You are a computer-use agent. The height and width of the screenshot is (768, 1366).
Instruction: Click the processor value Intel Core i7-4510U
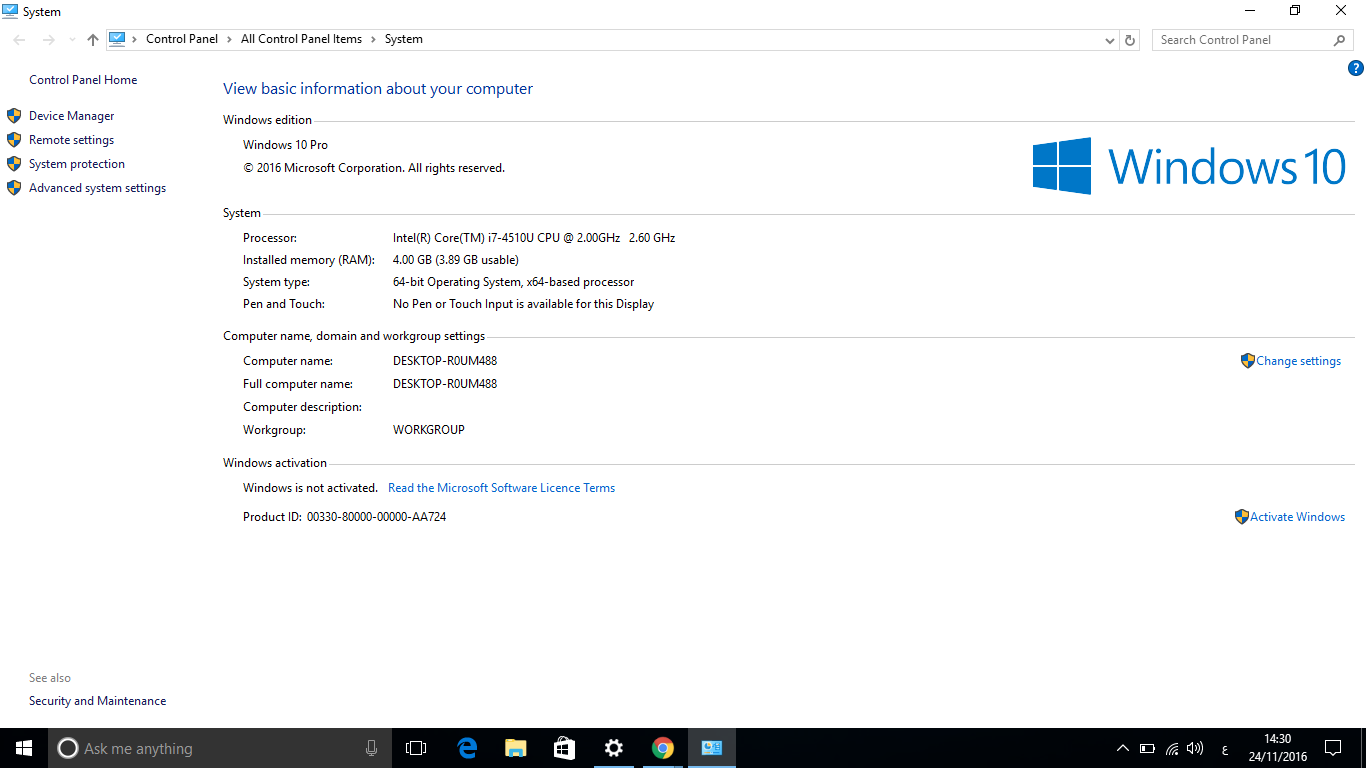(534, 238)
